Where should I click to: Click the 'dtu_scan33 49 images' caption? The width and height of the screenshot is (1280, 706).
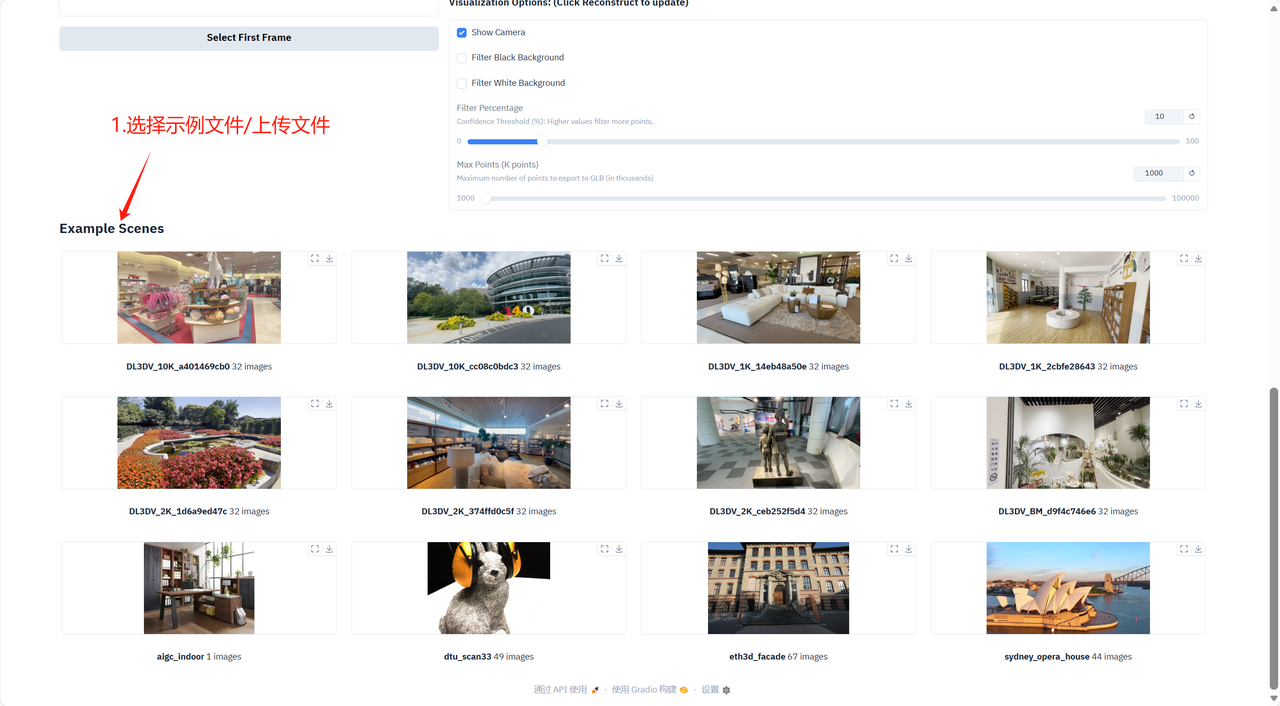pos(489,657)
